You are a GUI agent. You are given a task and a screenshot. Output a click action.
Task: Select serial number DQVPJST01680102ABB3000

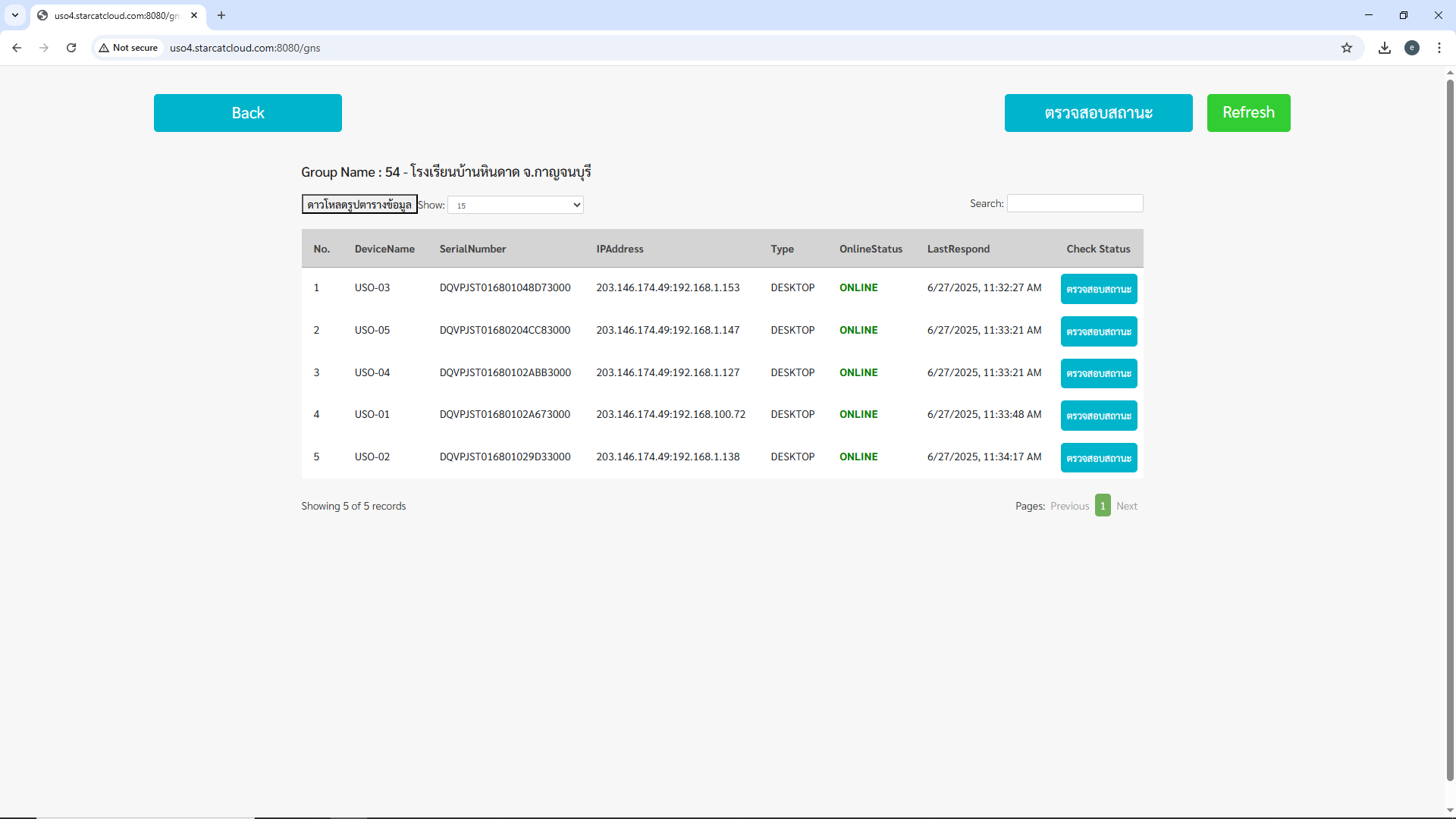505,372
